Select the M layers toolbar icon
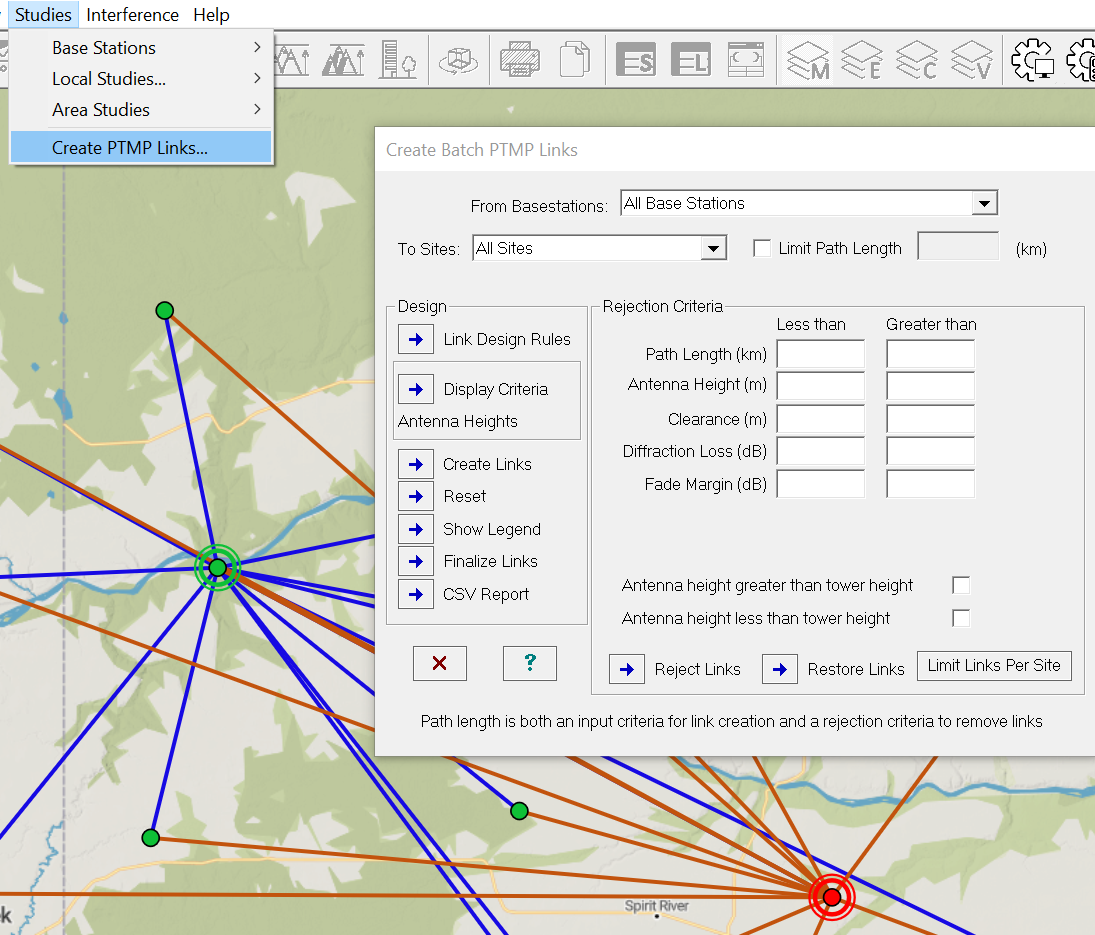The width and height of the screenshot is (1095, 935). 808,60
